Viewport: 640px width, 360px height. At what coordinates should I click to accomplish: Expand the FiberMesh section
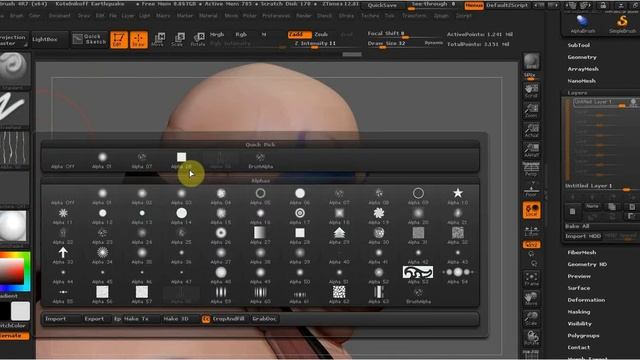[582, 252]
